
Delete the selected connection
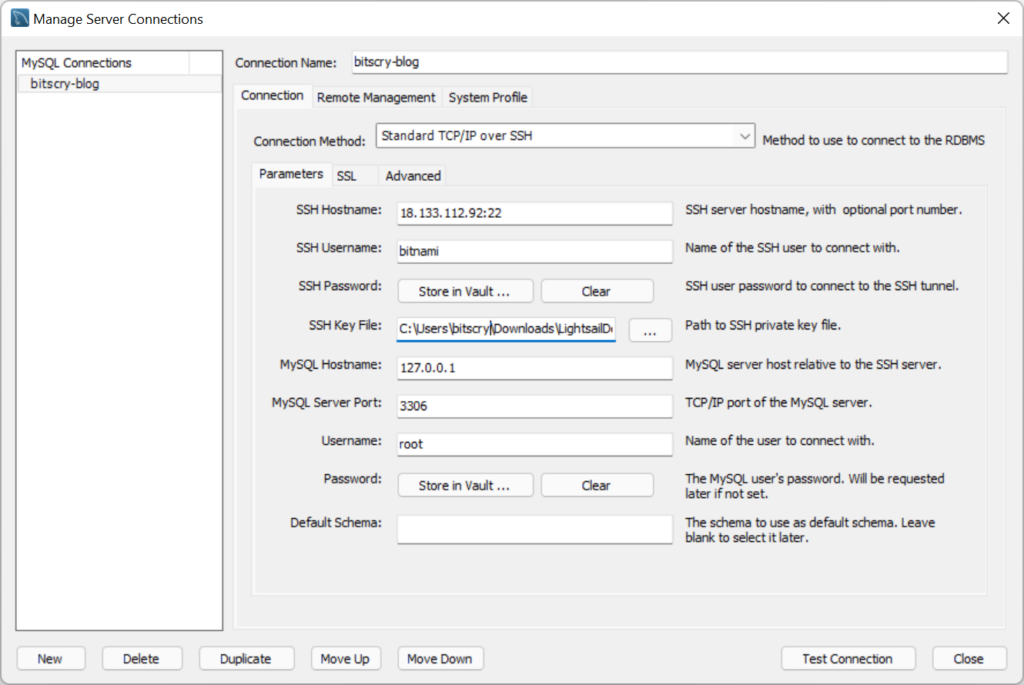[142, 658]
